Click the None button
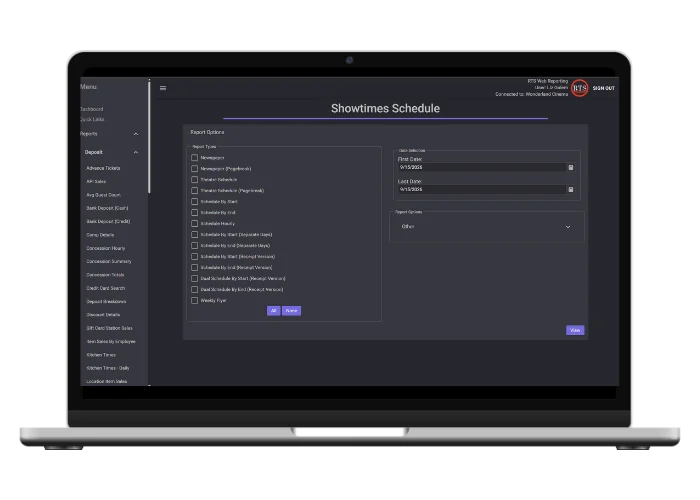Viewport: 700px width, 500px height. 292,311
